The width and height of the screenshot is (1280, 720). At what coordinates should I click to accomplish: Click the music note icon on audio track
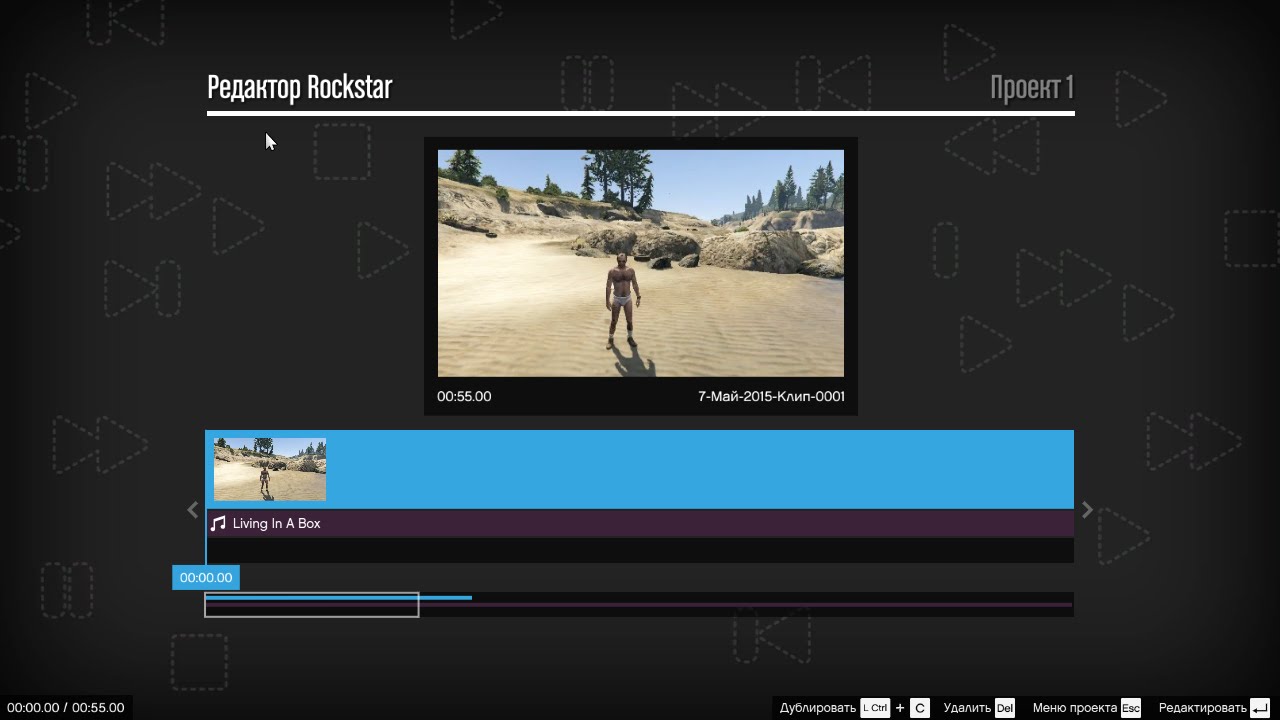pos(218,523)
